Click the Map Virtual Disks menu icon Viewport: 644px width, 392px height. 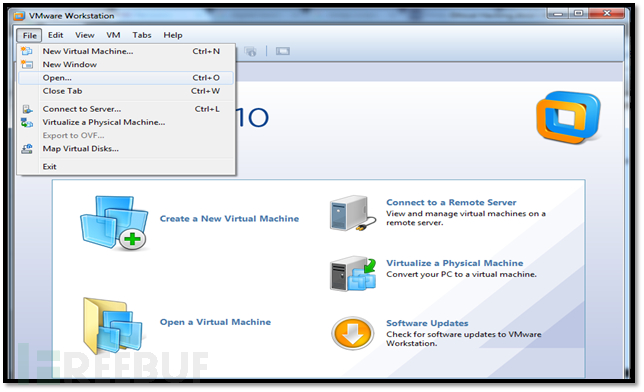click(27, 149)
